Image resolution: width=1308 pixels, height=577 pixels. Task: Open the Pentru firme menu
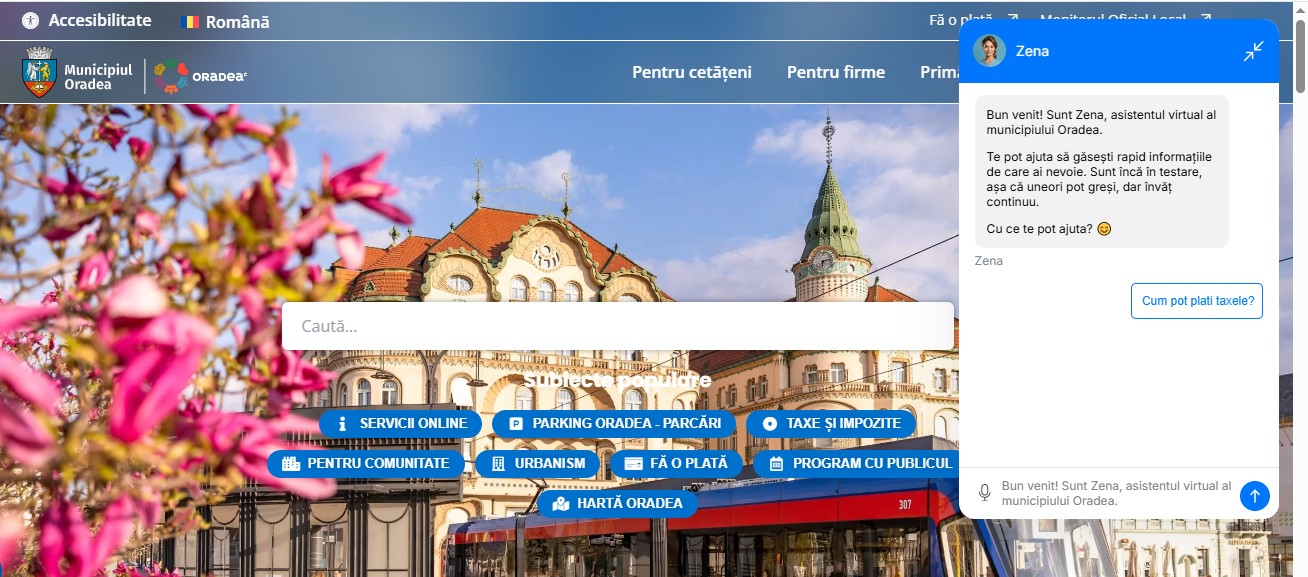[x=835, y=72]
